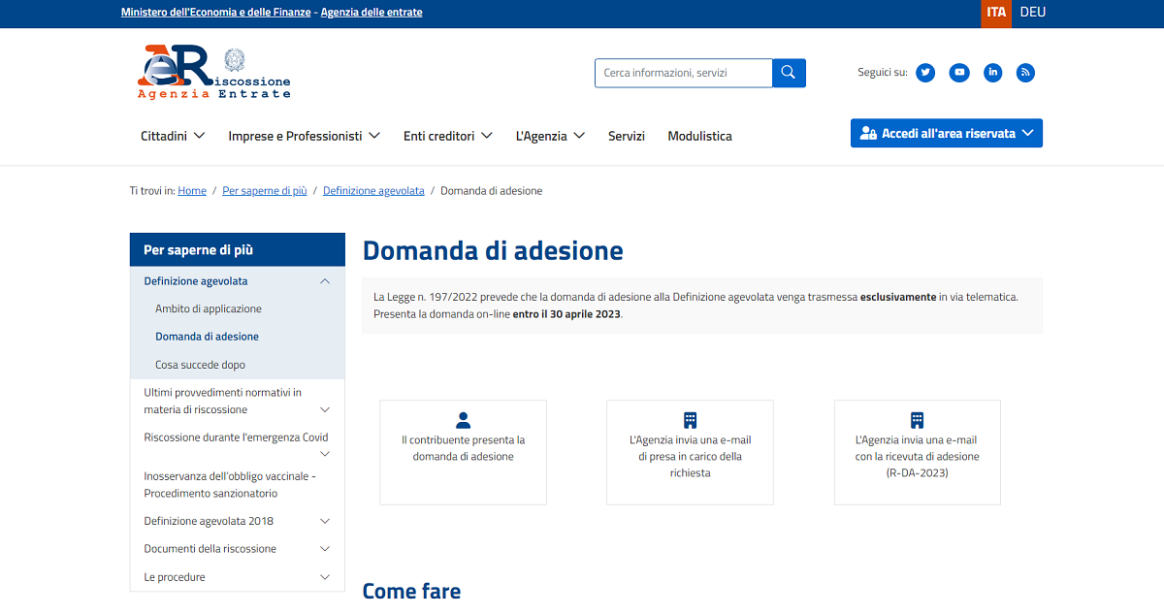Click the Domanda di adesione page heading
1164x615 pixels.
click(x=493, y=250)
